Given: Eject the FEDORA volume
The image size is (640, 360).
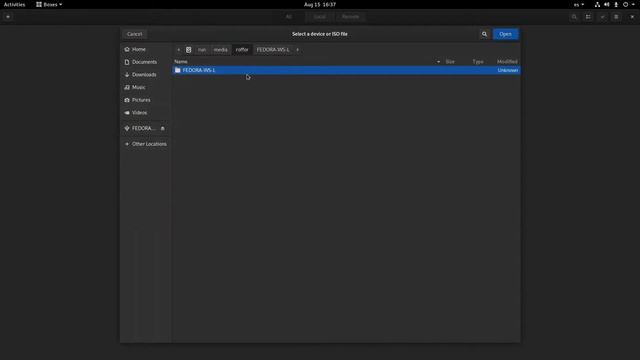Looking at the screenshot, I should click(162, 129).
